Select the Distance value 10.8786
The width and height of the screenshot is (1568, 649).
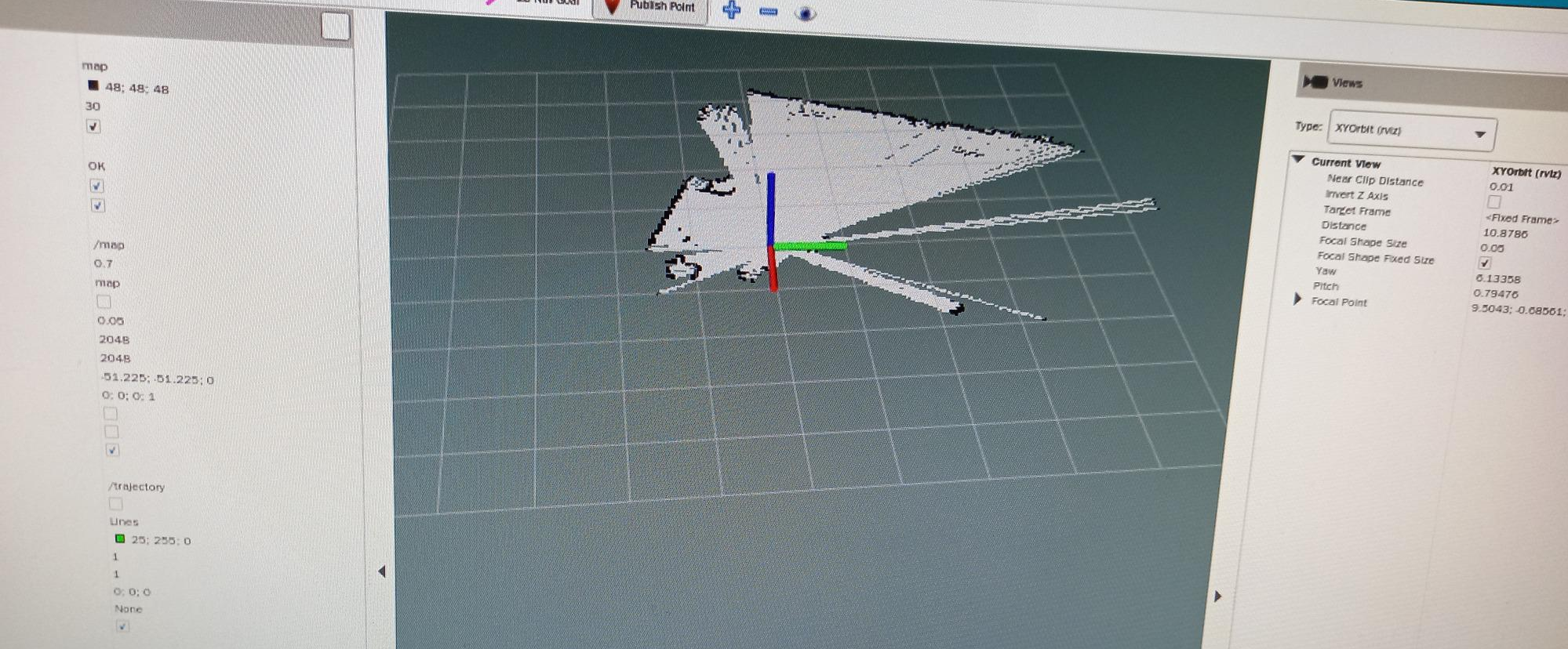1504,234
